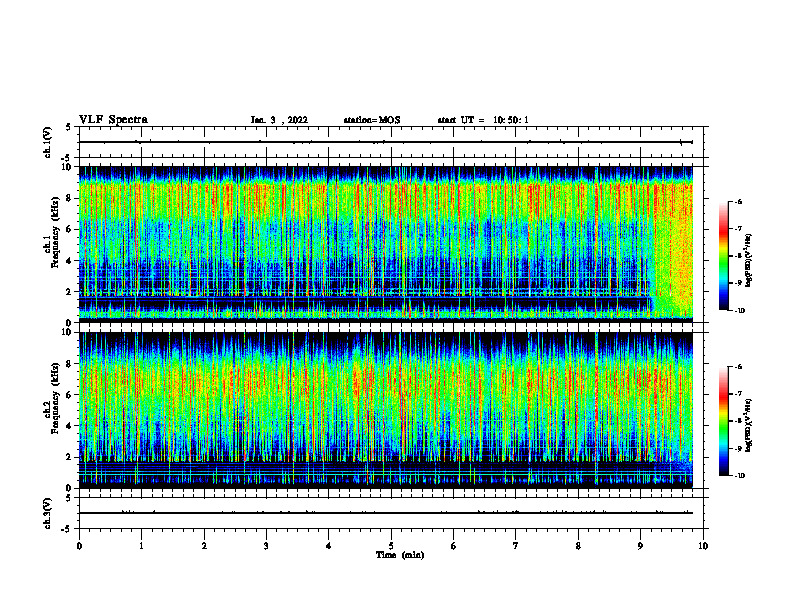Click the ch.1 spectrogram color bar
The image size is (792, 612).
pyautogui.click(x=723, y=256)
